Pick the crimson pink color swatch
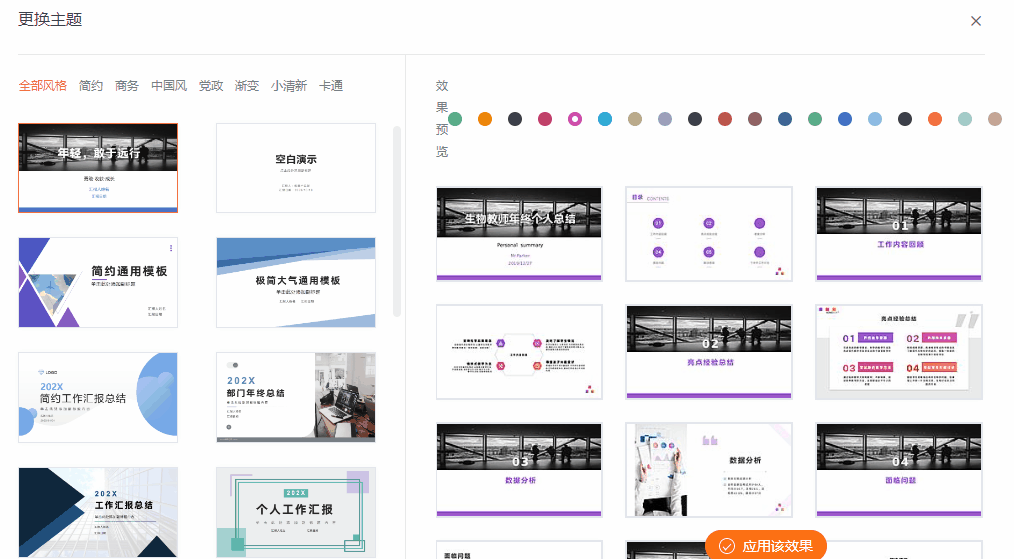Viewport: 1014px width, 559px height. (545, 119)
